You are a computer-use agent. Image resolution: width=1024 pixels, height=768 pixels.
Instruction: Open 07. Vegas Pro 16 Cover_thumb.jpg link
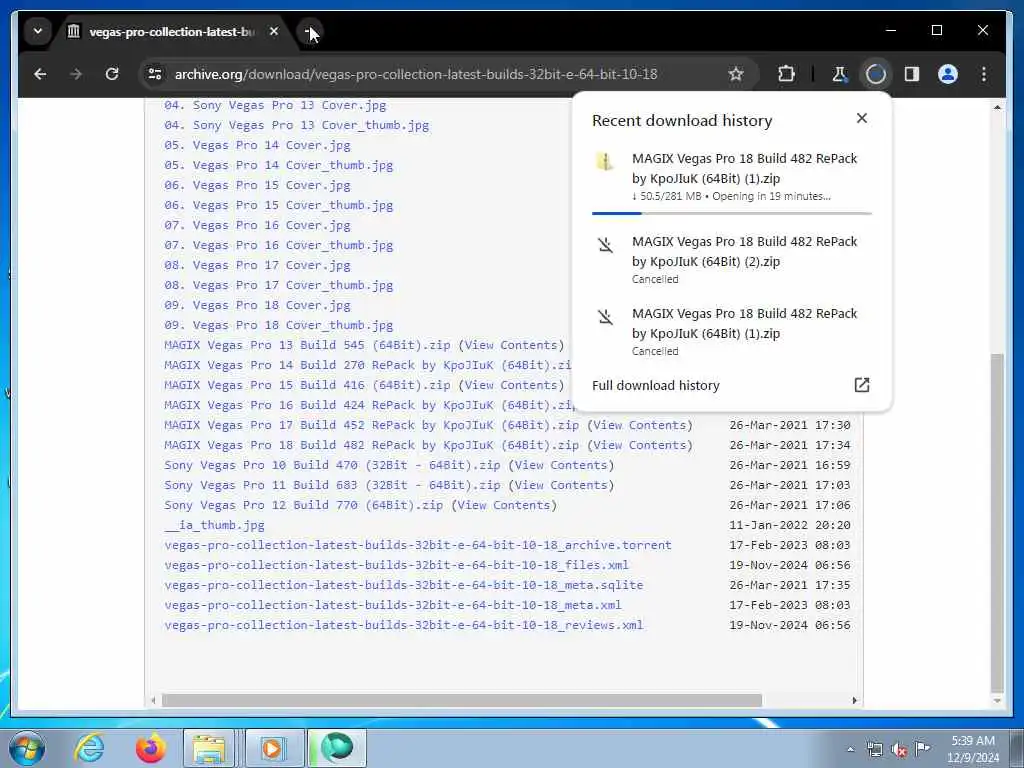click(279, 246)
